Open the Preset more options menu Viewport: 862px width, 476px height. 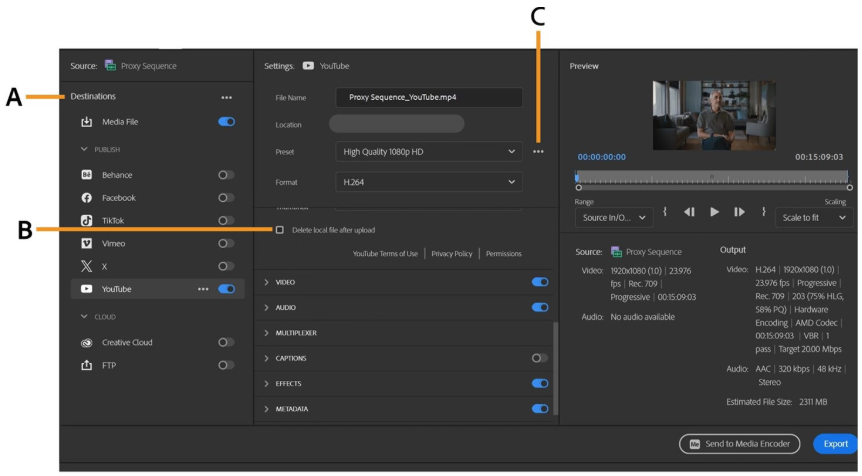538,152
